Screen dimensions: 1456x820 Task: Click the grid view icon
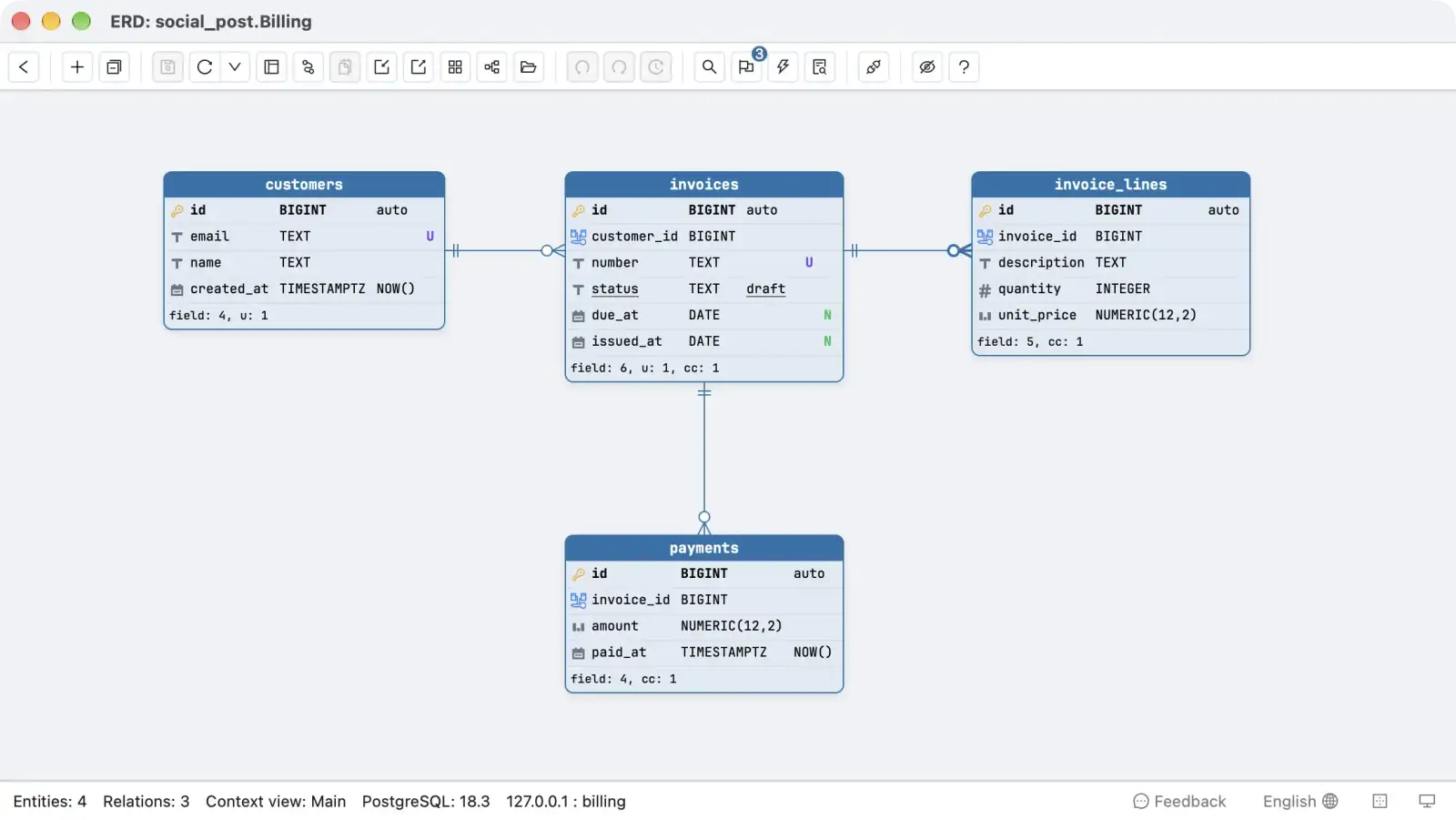455,66
